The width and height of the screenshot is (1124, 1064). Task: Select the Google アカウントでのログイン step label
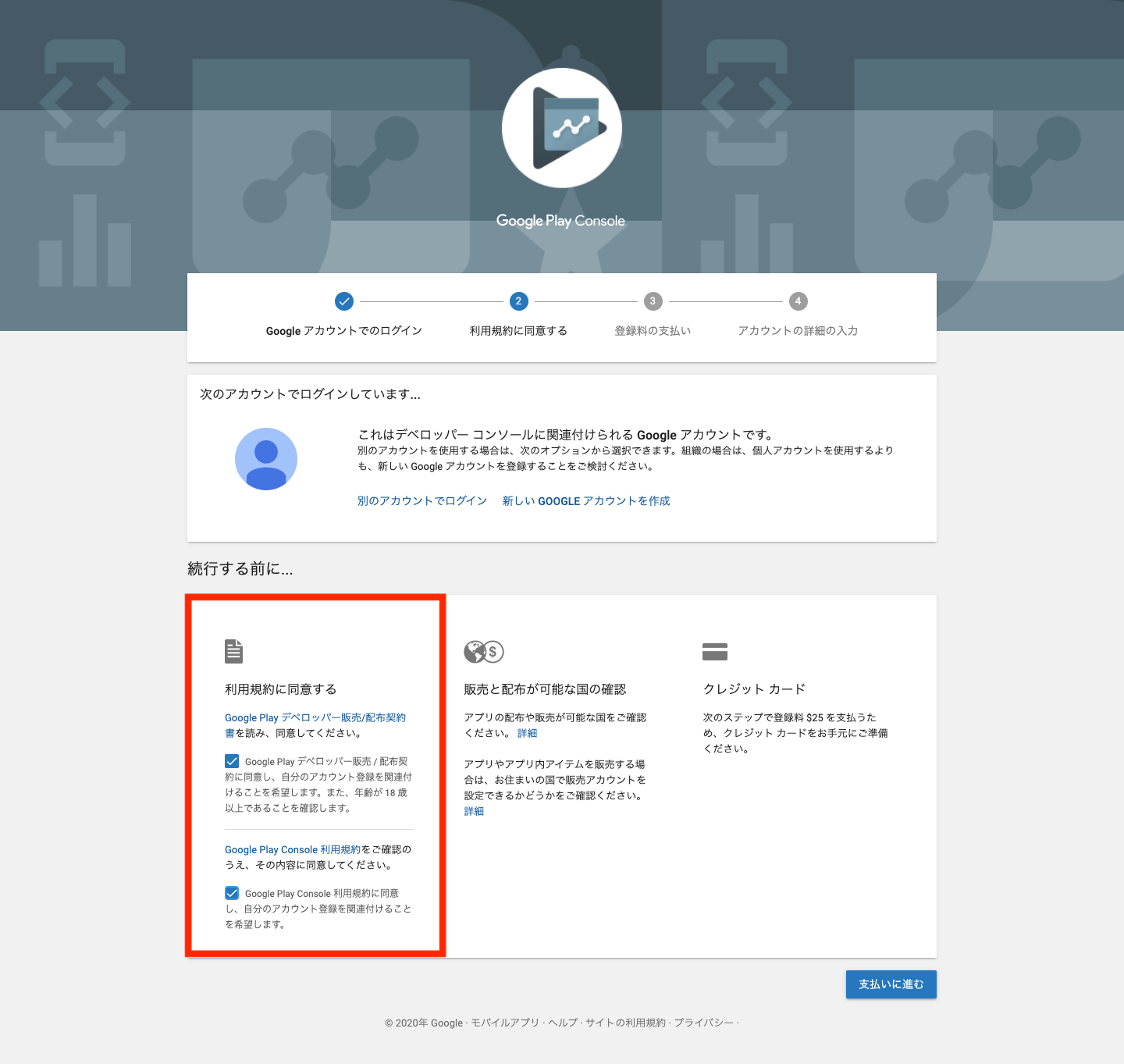pyautogui.click(x=344, y=331)
